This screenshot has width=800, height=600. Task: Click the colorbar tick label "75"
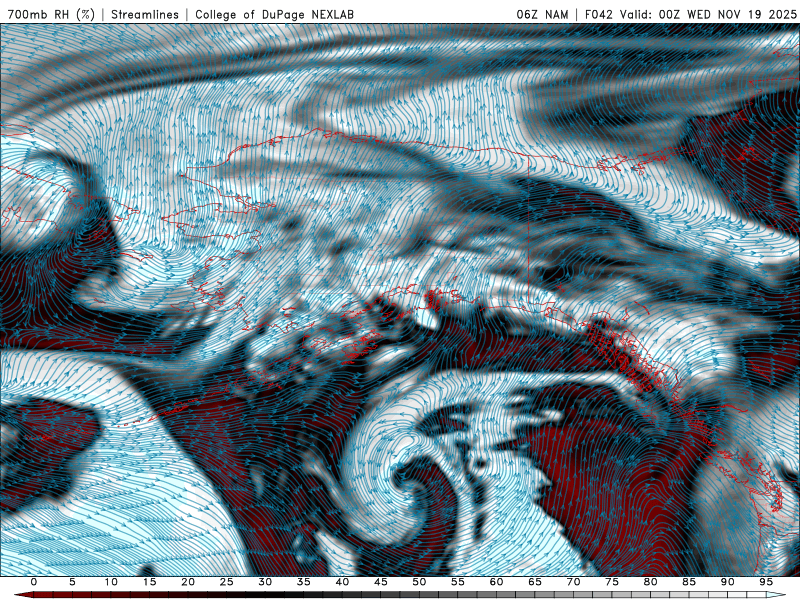pos(612,582)
